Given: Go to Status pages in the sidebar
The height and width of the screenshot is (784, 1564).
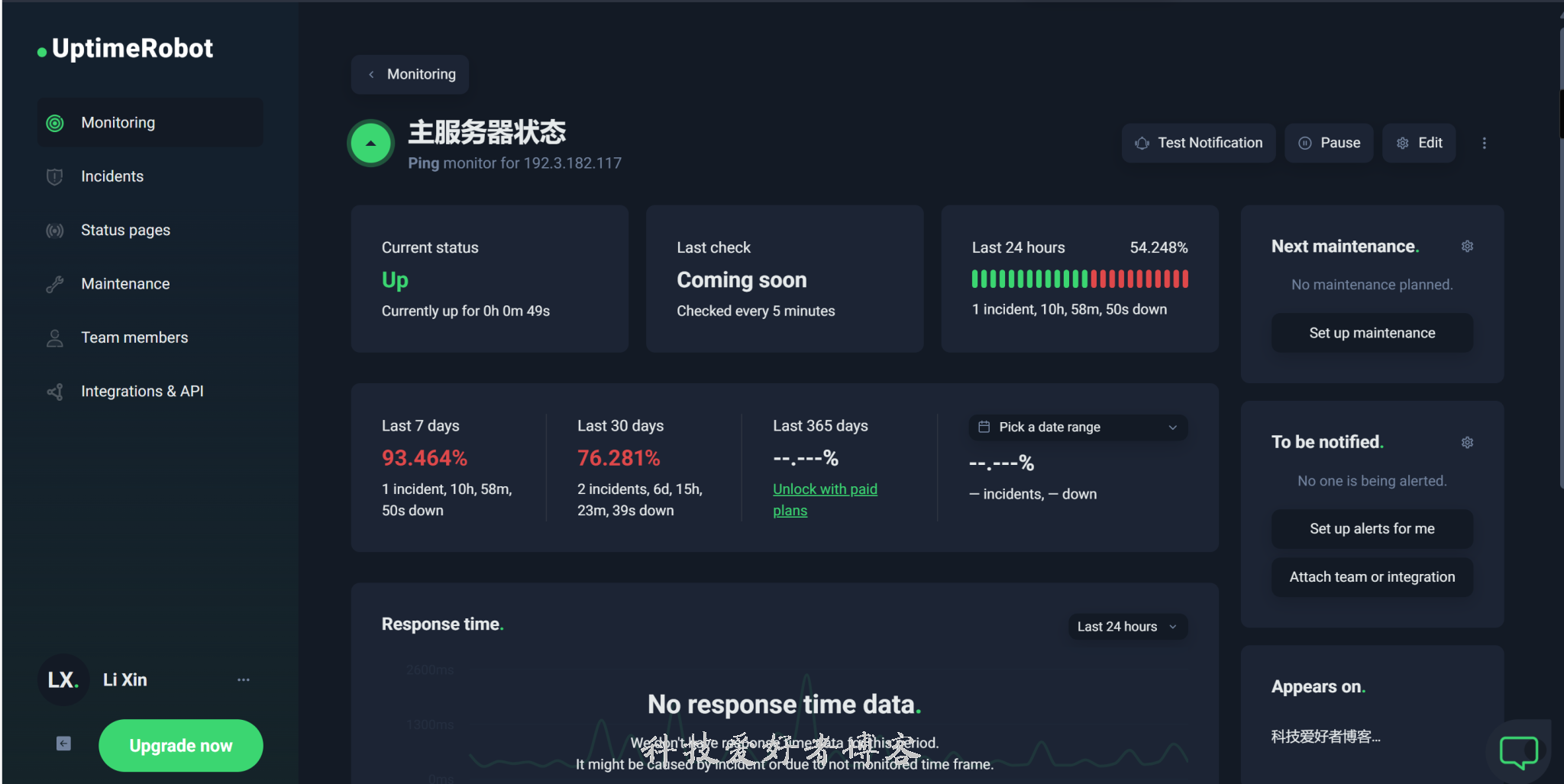Looking at the screenshot, I should pos(125,231).
